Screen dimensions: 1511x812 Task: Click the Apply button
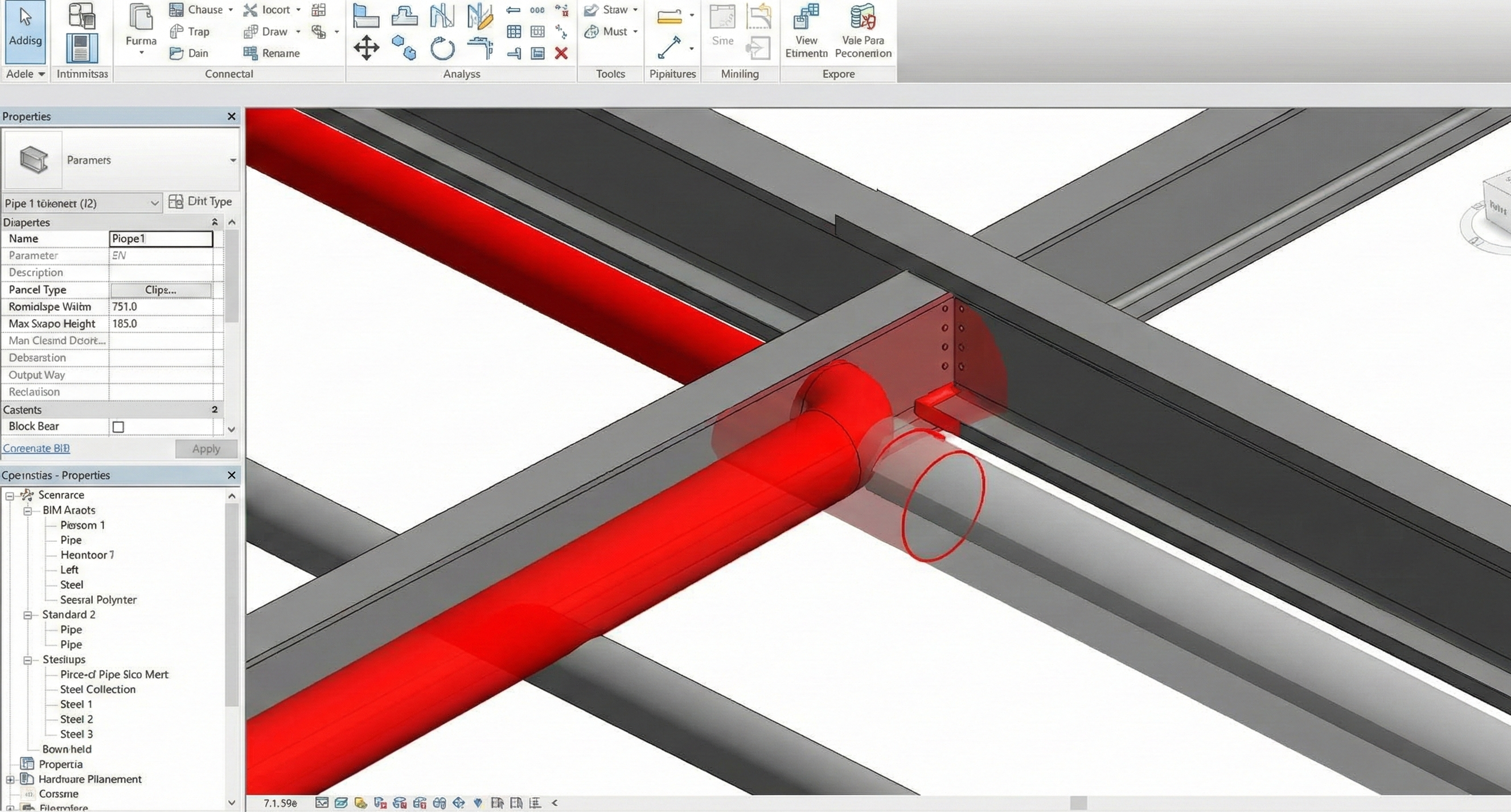206,449
